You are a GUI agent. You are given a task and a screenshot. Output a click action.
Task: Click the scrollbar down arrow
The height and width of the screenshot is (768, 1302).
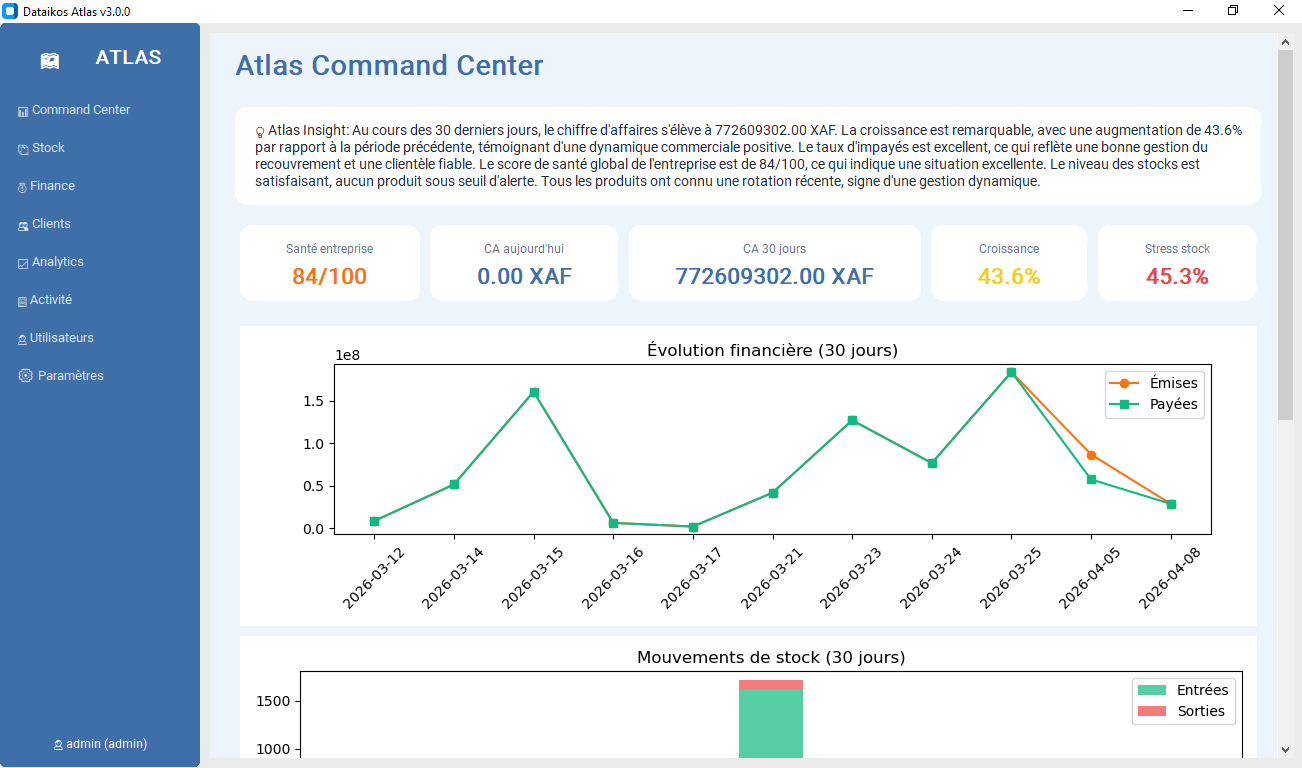[x=1286, y=749]
